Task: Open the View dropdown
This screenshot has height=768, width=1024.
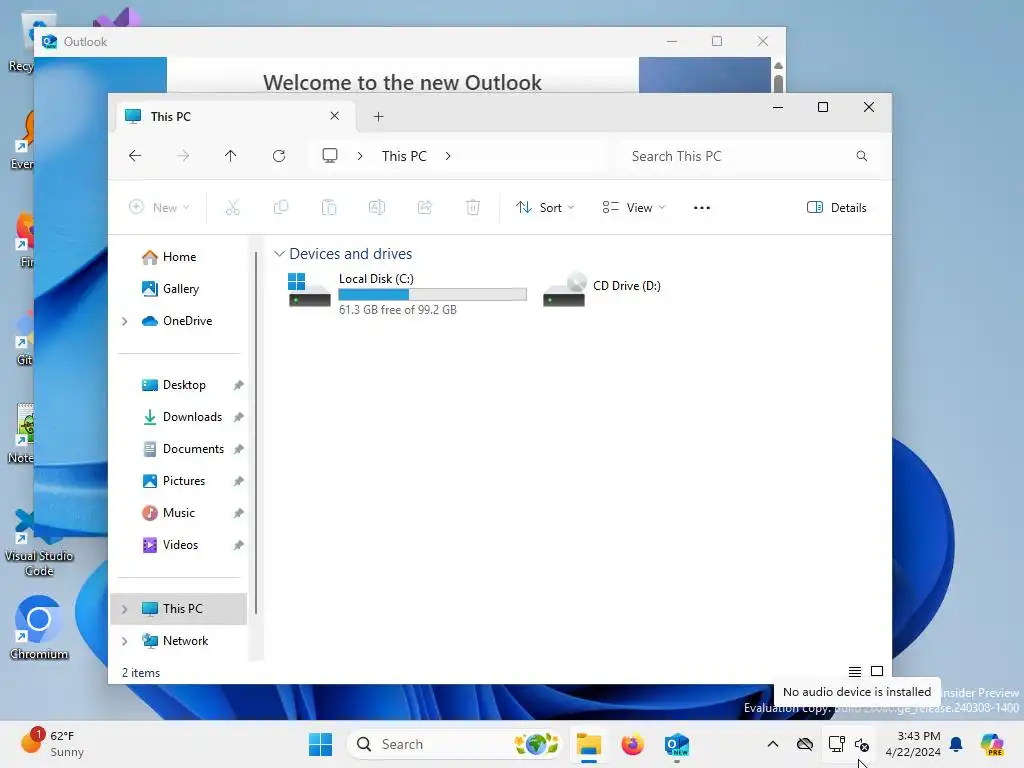Action: [x=633, y=208]
